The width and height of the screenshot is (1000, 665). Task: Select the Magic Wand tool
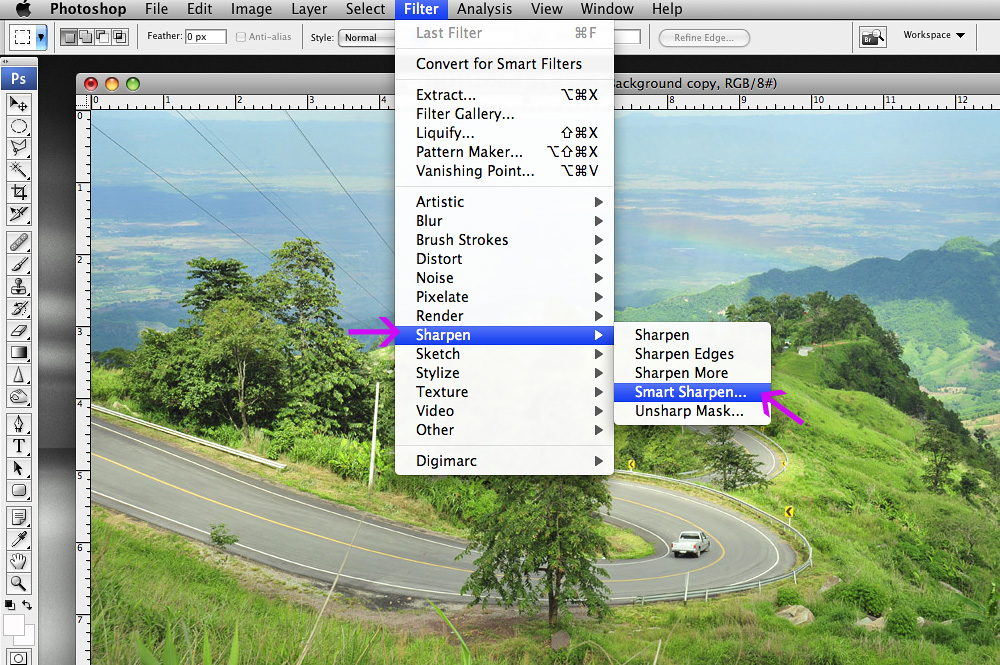(x=19, y=169)
